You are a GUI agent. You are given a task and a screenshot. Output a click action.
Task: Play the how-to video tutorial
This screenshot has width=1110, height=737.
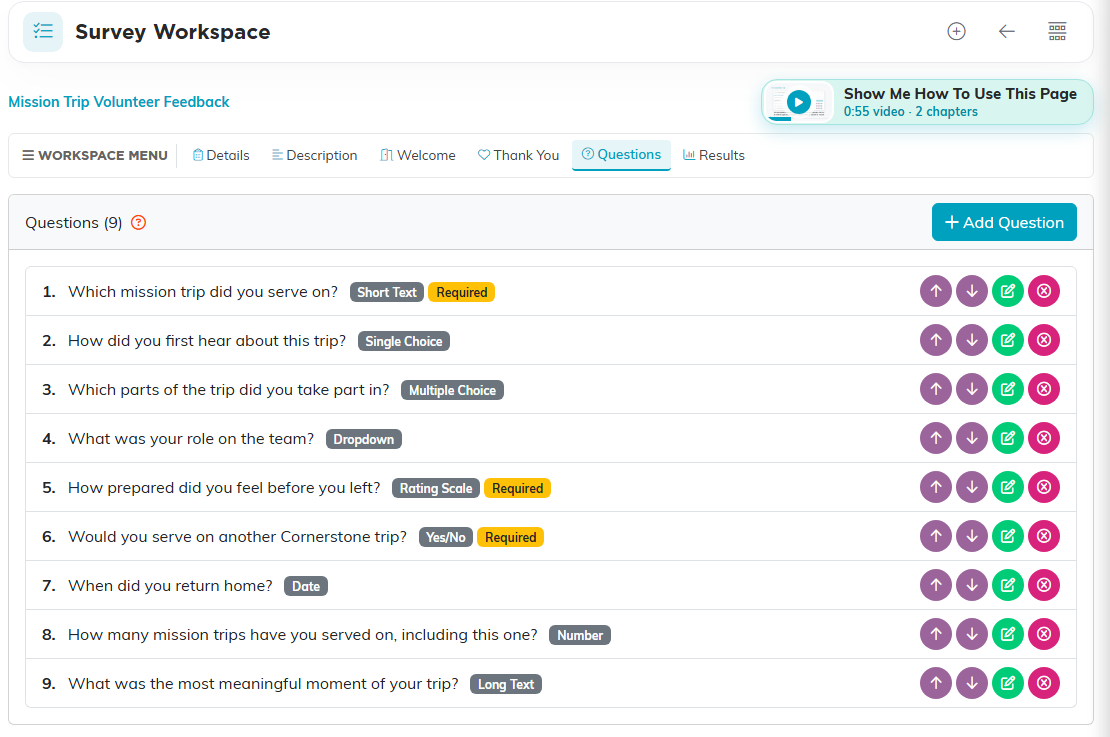(799, 102)
